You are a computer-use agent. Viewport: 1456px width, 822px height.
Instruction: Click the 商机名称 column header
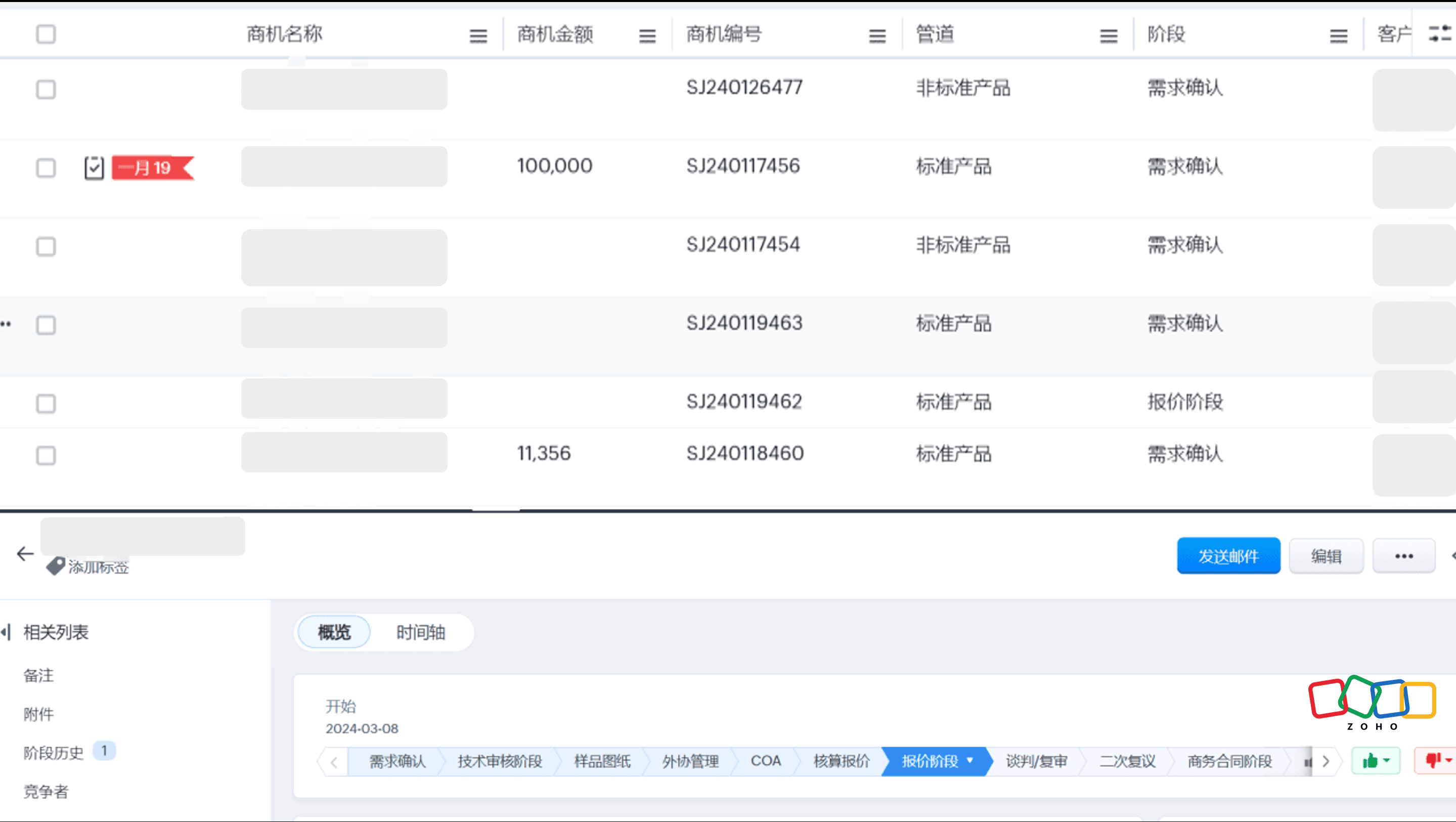coord(284,34)
